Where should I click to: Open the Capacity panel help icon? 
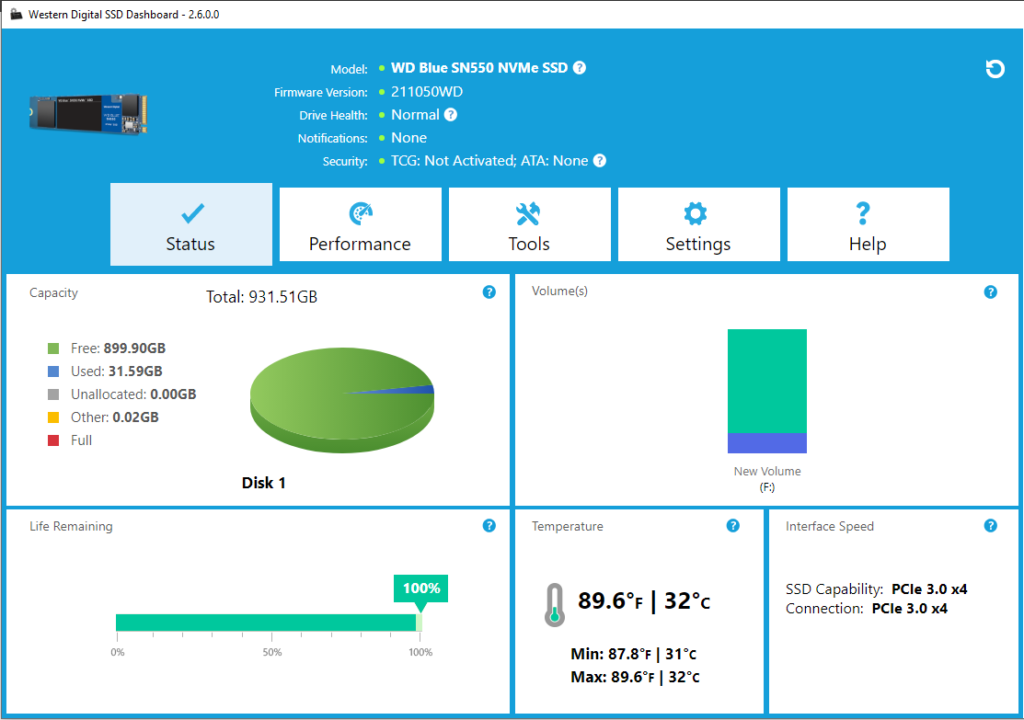click(489, 292)
